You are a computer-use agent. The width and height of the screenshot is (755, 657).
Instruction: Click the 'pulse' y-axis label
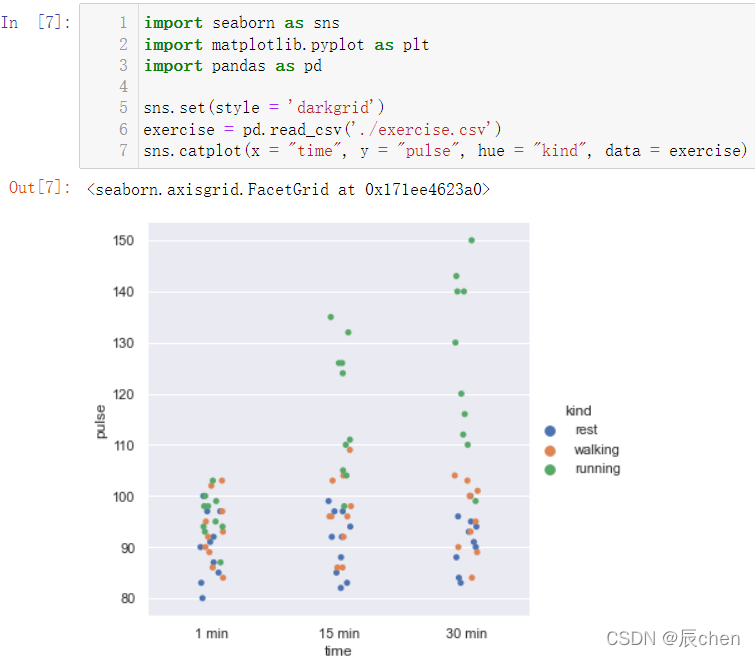100,421
